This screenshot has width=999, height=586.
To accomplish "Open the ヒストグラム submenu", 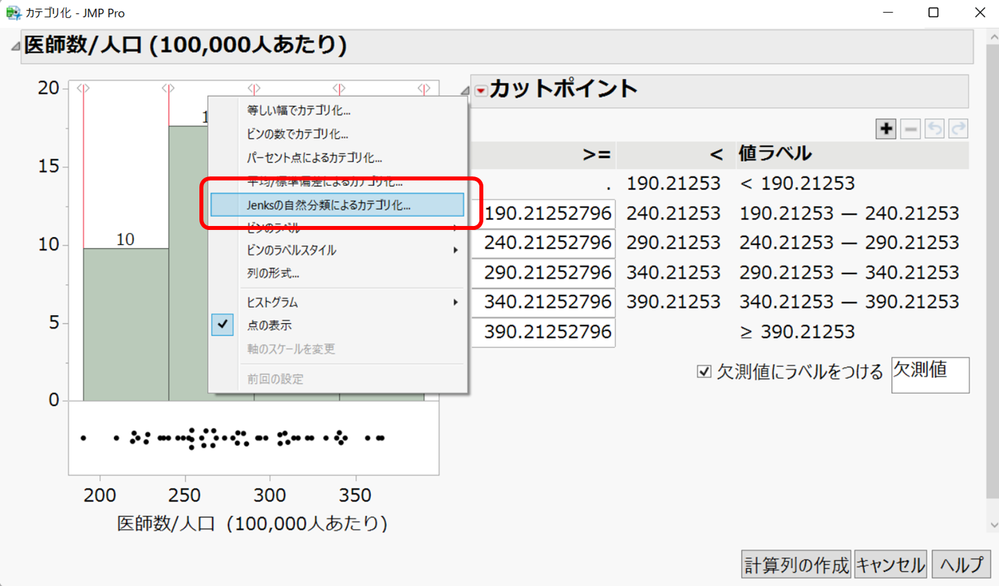I will [x=338, y=302].
